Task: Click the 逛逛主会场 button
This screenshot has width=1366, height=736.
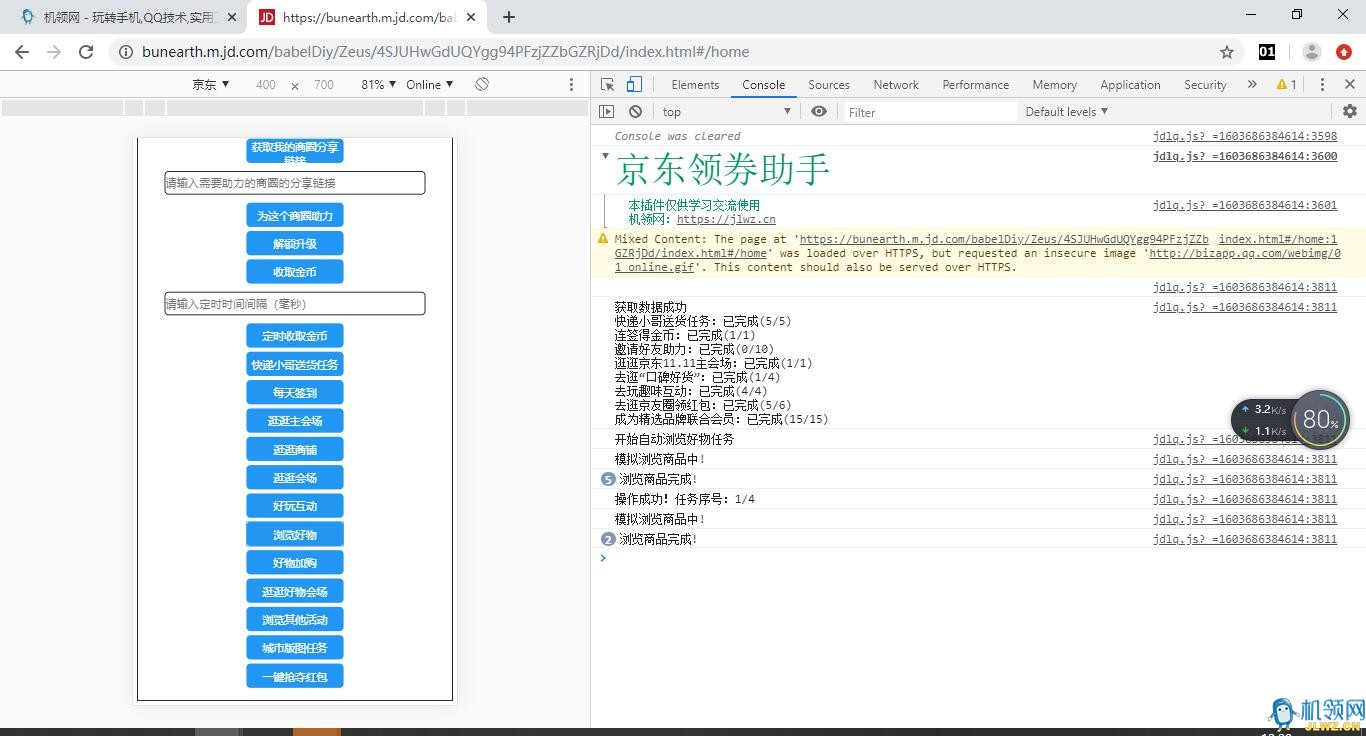Action: tap(295, 421)
